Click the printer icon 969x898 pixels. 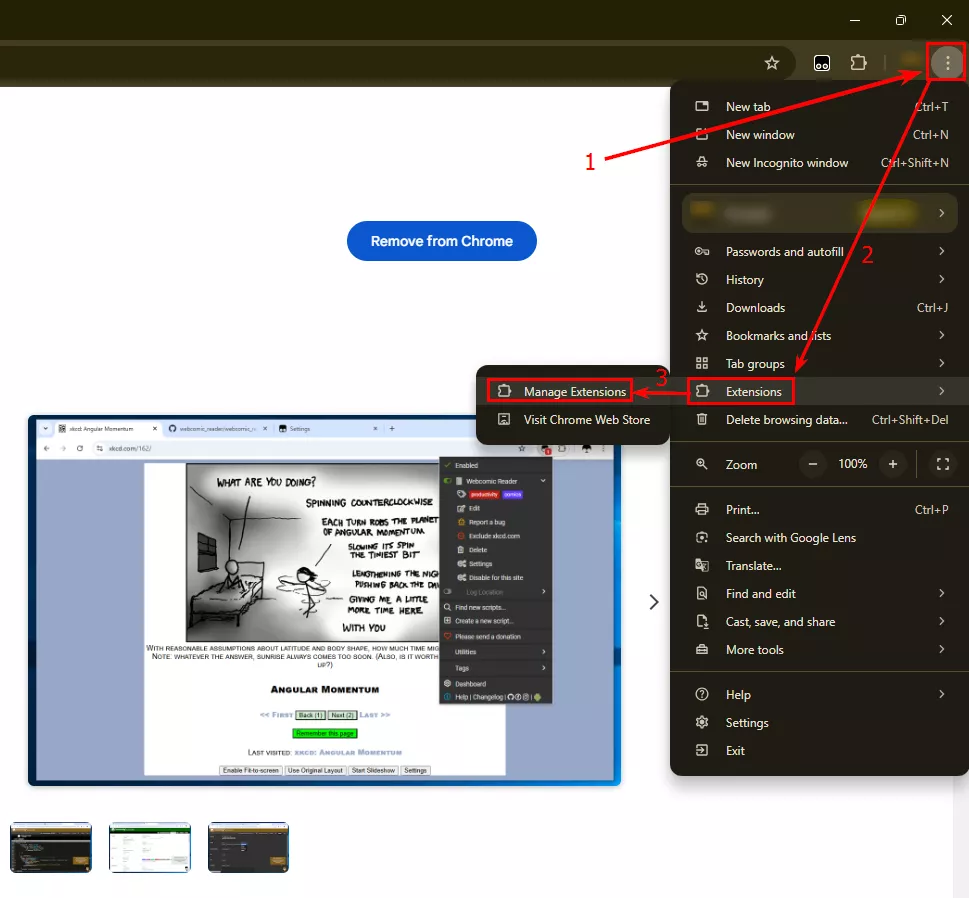coord(701,509)
